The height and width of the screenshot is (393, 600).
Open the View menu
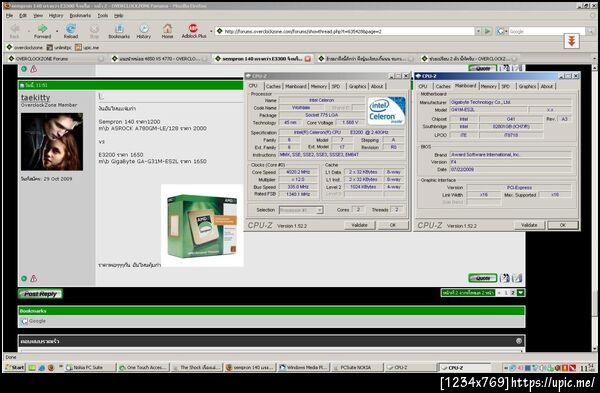coord(38,15)
